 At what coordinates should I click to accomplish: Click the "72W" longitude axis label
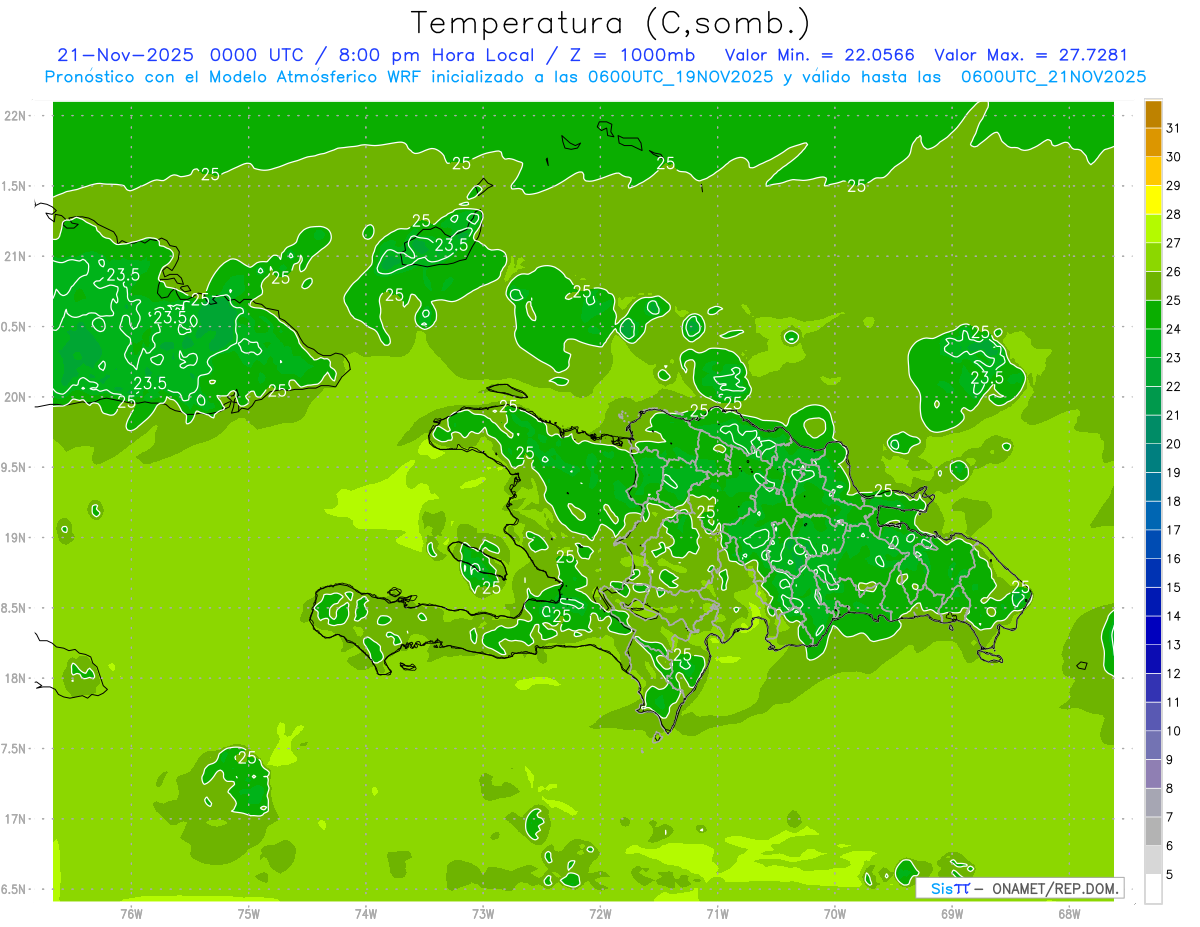(x=600, y=914)
